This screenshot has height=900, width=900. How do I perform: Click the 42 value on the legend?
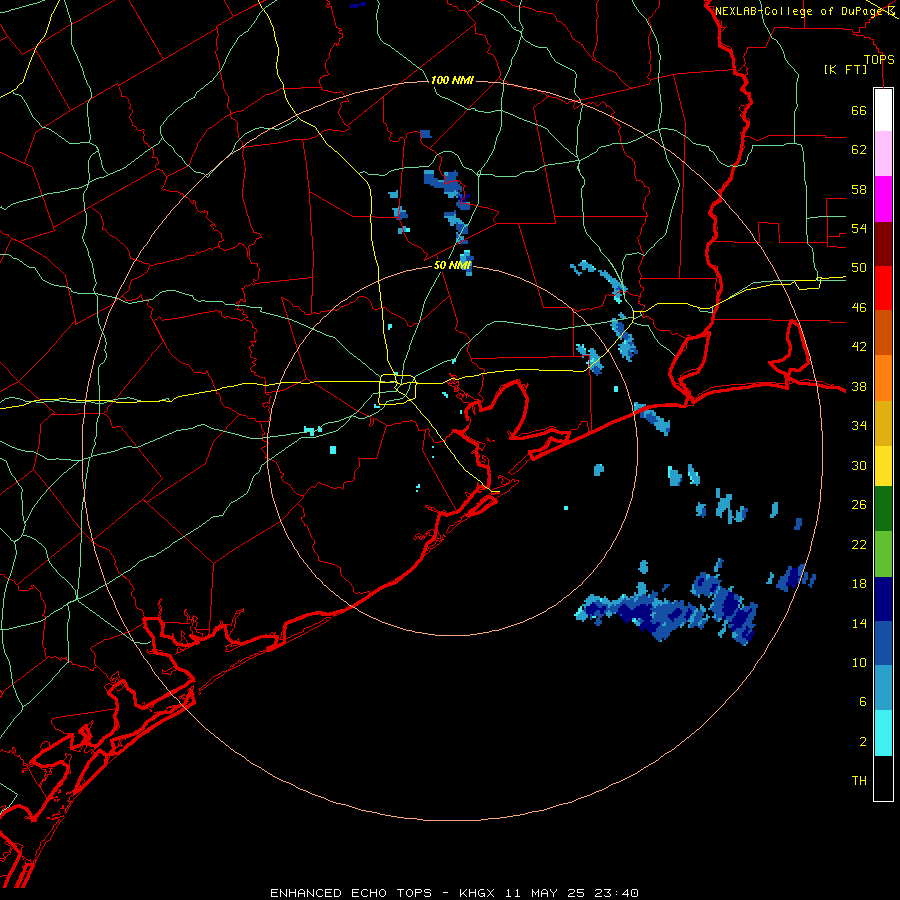tap(859, 347)
